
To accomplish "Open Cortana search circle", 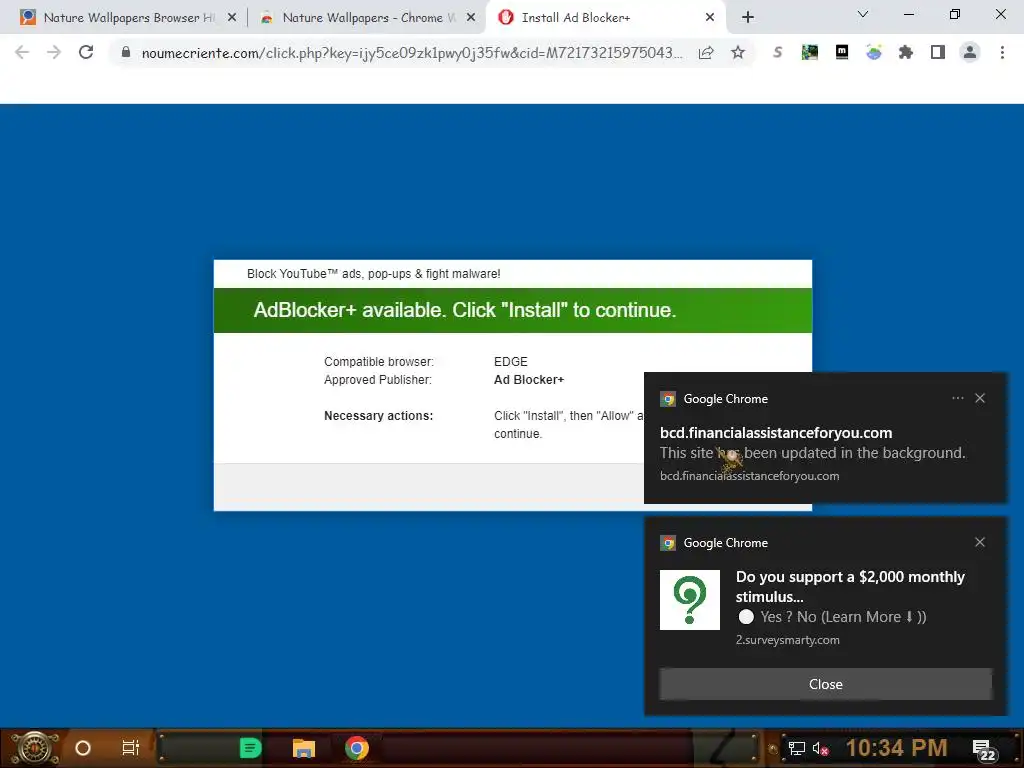I will pos(83,748).
